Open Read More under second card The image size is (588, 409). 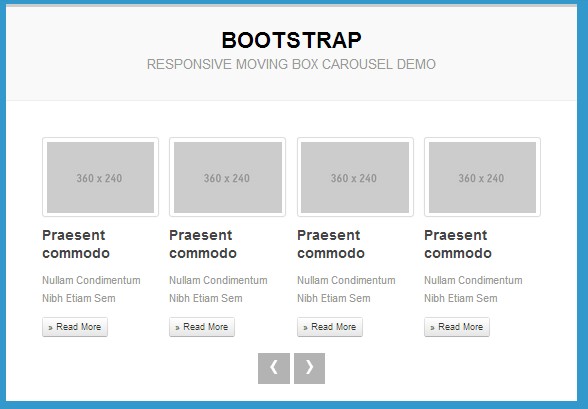point(202,327)
